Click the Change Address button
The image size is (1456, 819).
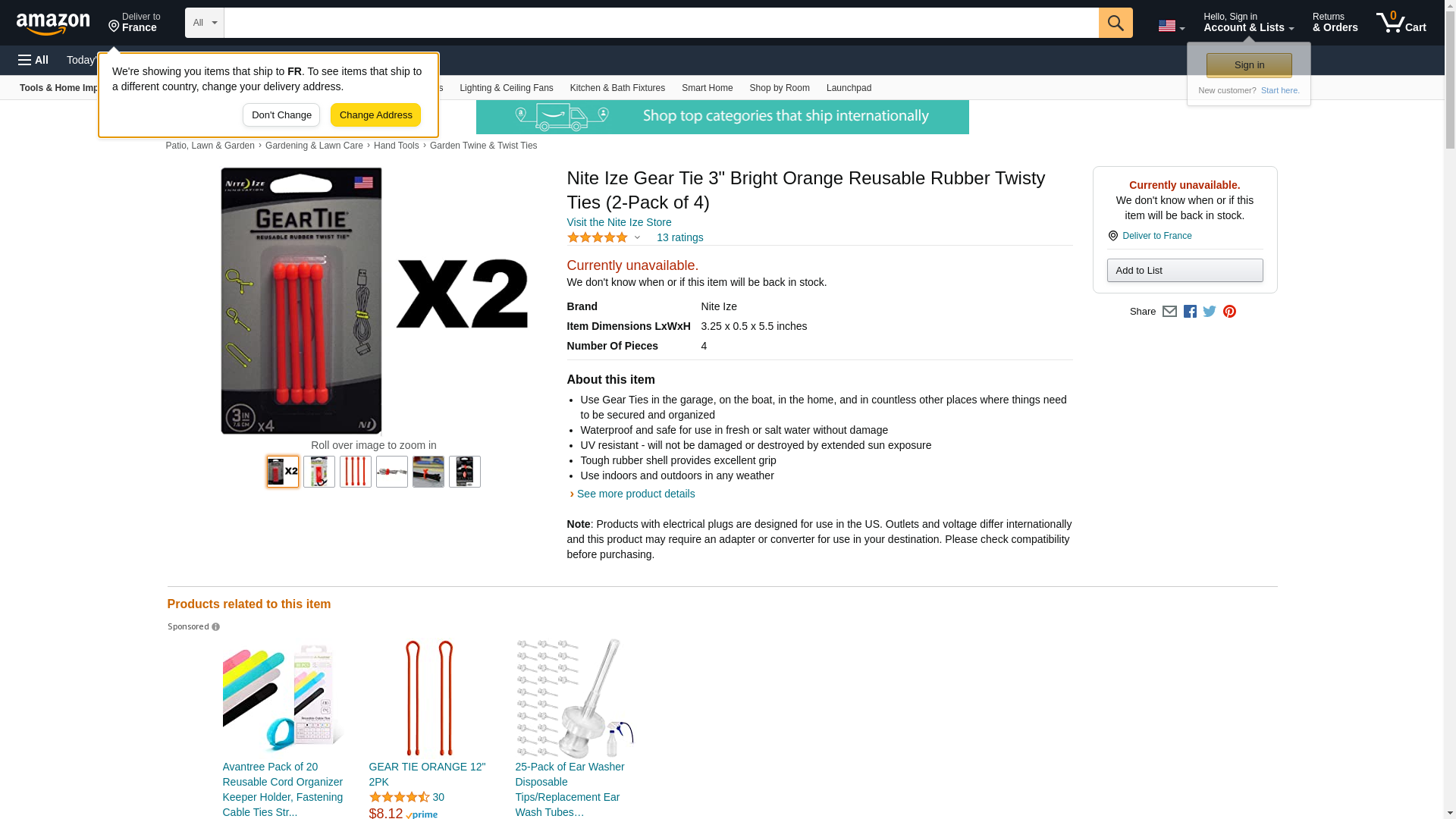(x=375, y=115)
